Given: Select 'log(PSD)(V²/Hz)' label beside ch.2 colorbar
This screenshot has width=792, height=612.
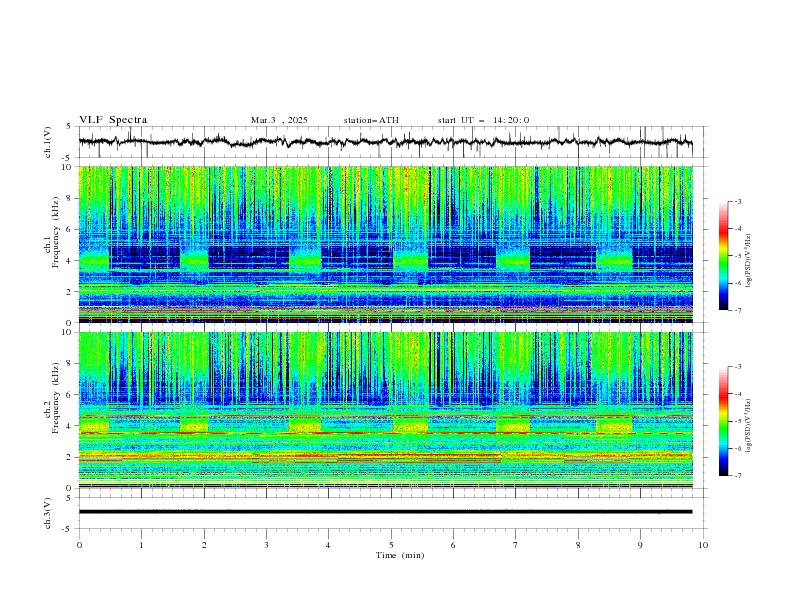Looking at the screenshot, I should coord(748,425).
